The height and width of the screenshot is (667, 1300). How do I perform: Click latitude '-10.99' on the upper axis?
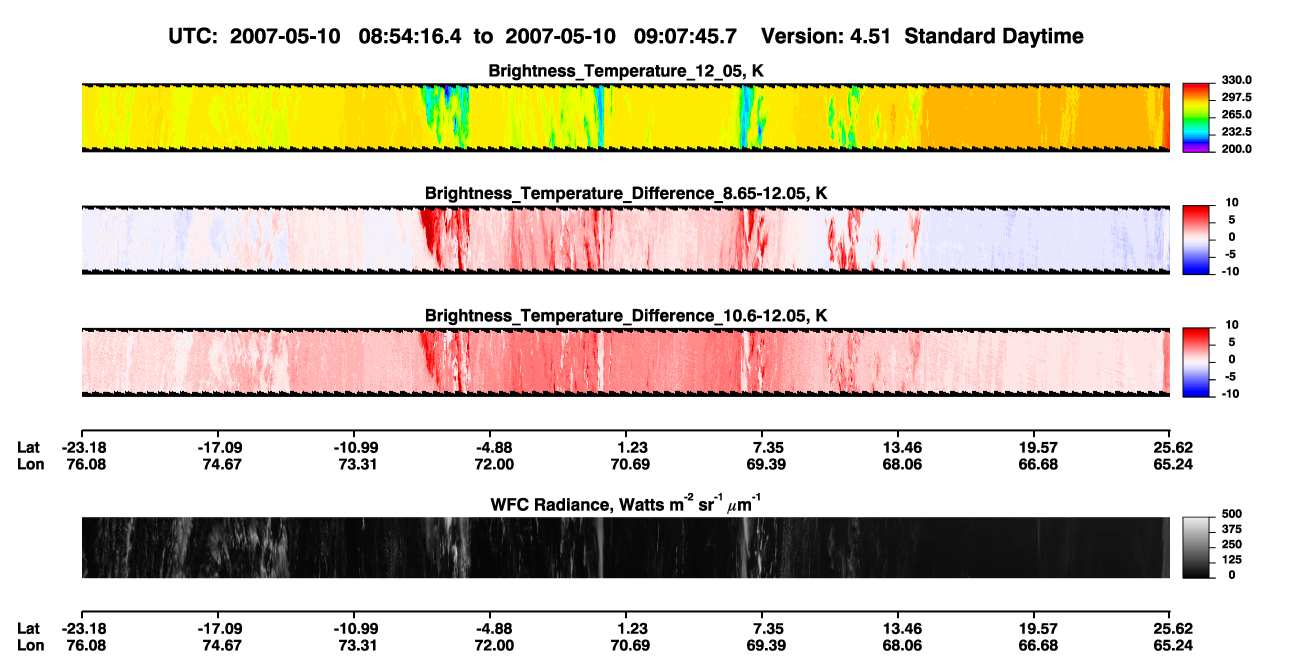(x=354, y=447)
